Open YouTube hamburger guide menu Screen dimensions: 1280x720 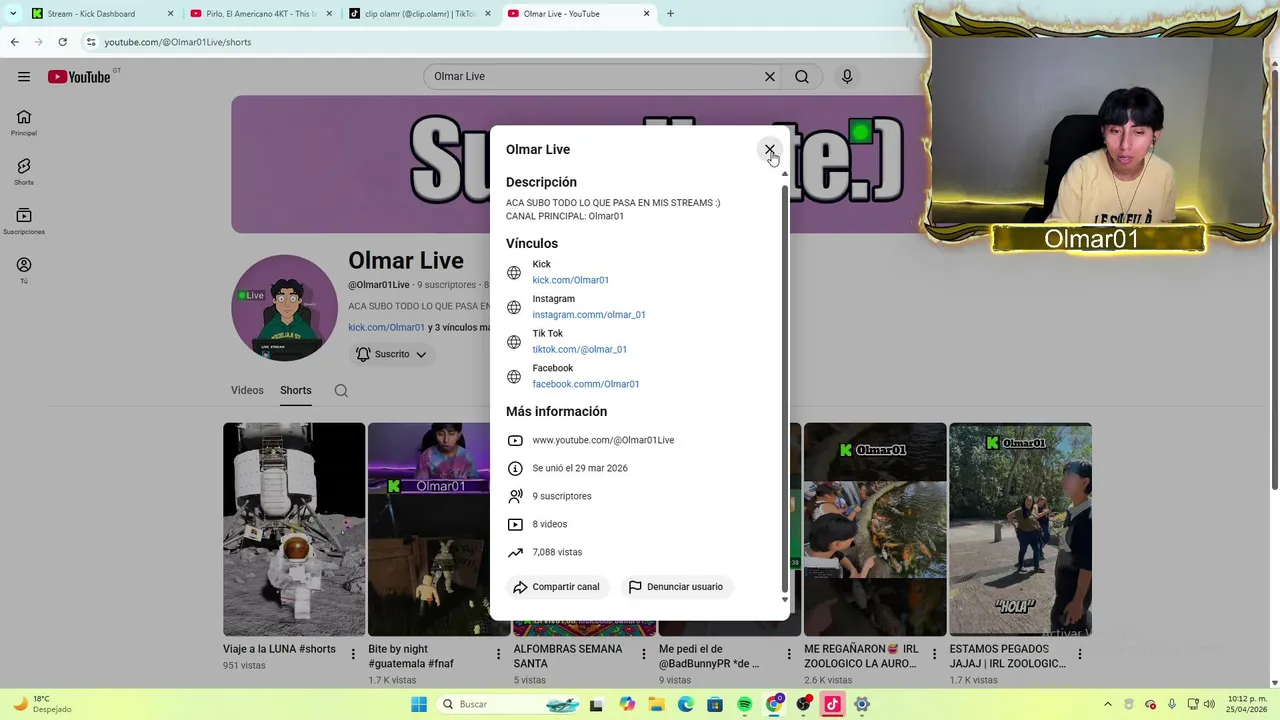[24, 76]
